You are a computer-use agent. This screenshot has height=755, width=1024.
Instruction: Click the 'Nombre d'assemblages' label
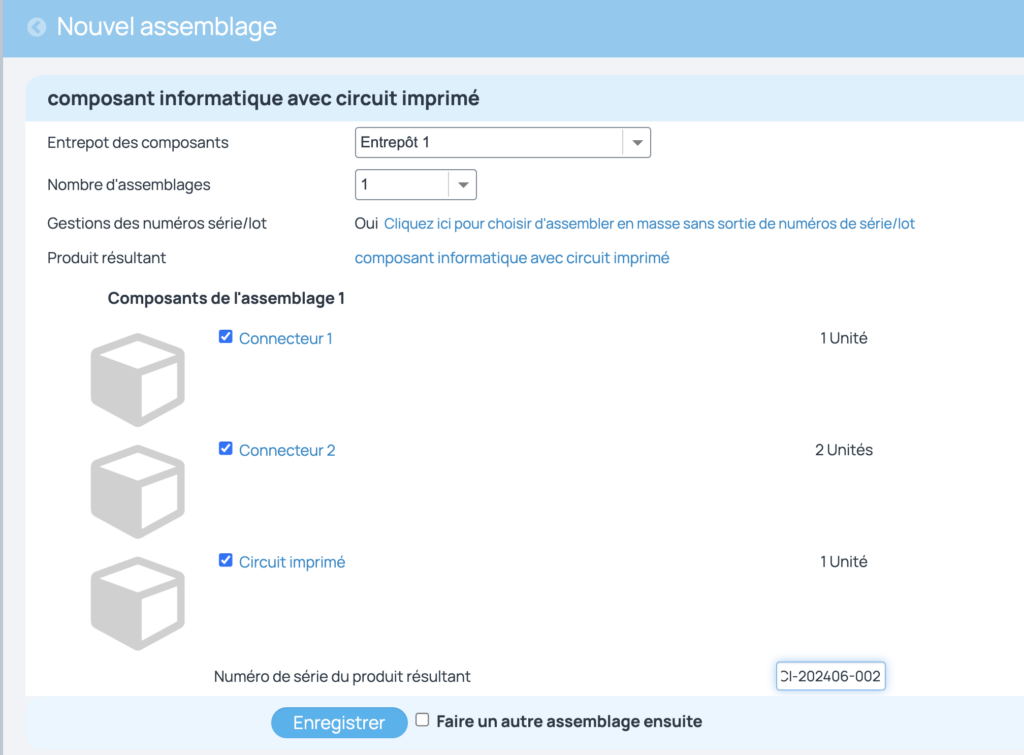click(129, 185)
